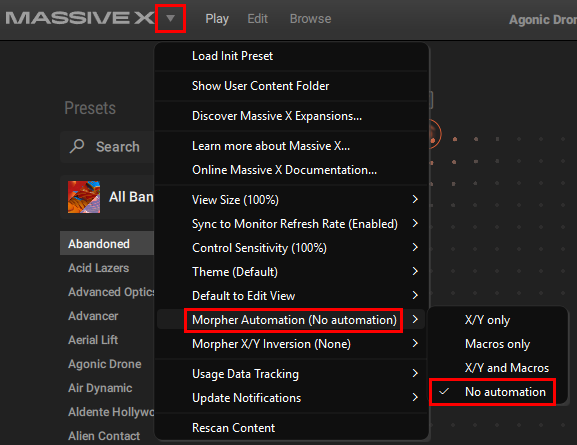
Task: Choose Show User Content Folder
Action: coord(291,86)
